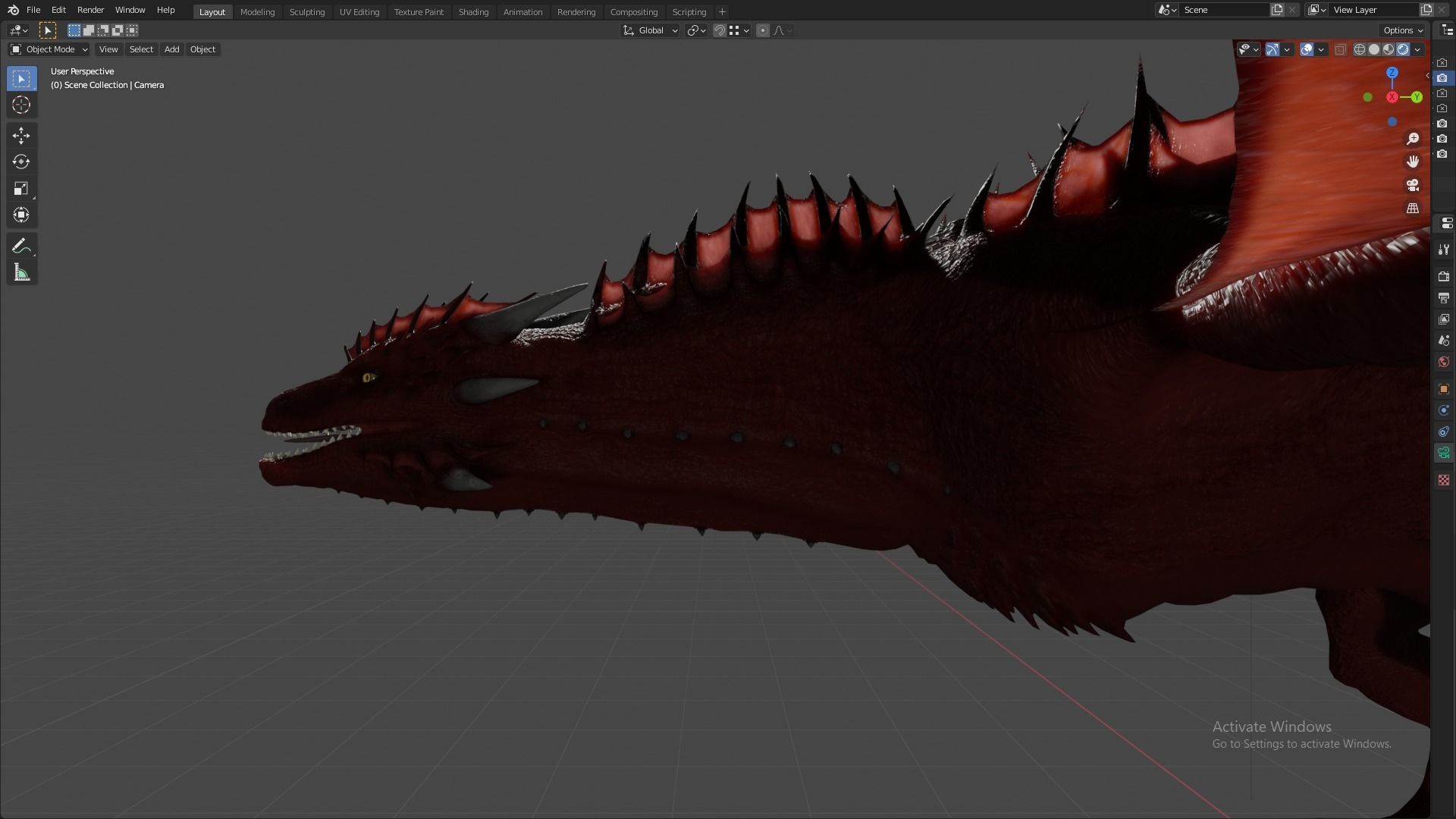
Task: Open overlays options dropdown arrow
Action: tap(1321, 49)
